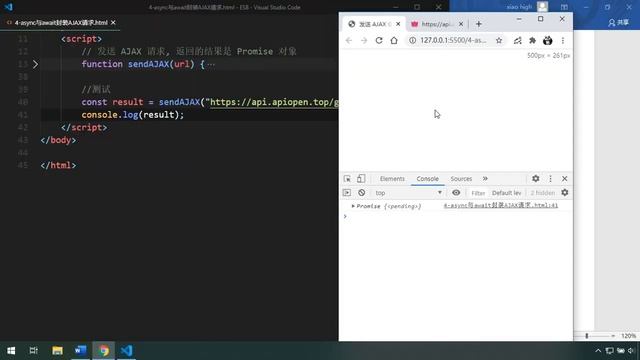Screen dimensions: 640x360
Task: Click the panda profile avatar in Chrome
Action: (548, 40)
